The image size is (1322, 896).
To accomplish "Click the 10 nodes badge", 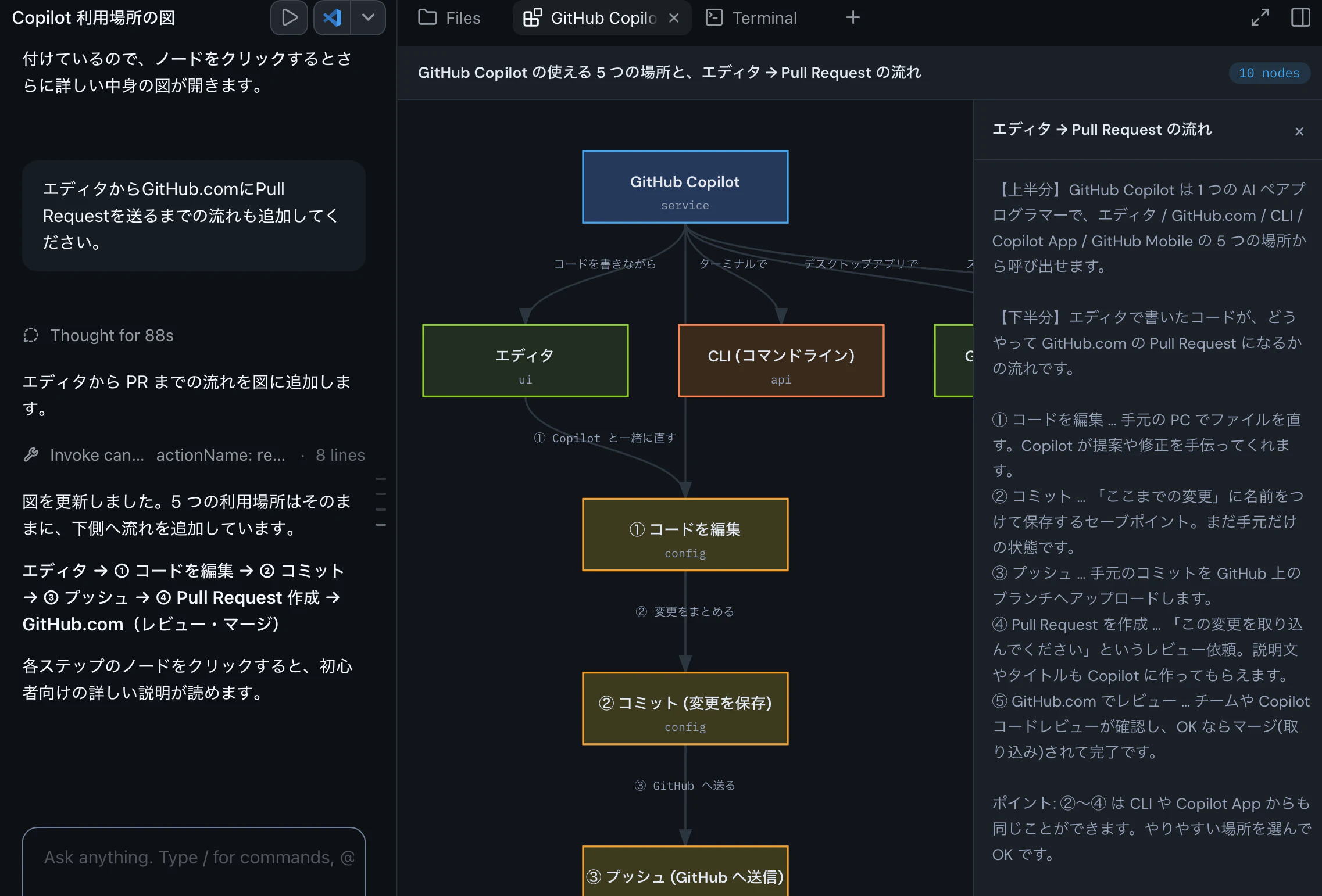I will 1269,73.
